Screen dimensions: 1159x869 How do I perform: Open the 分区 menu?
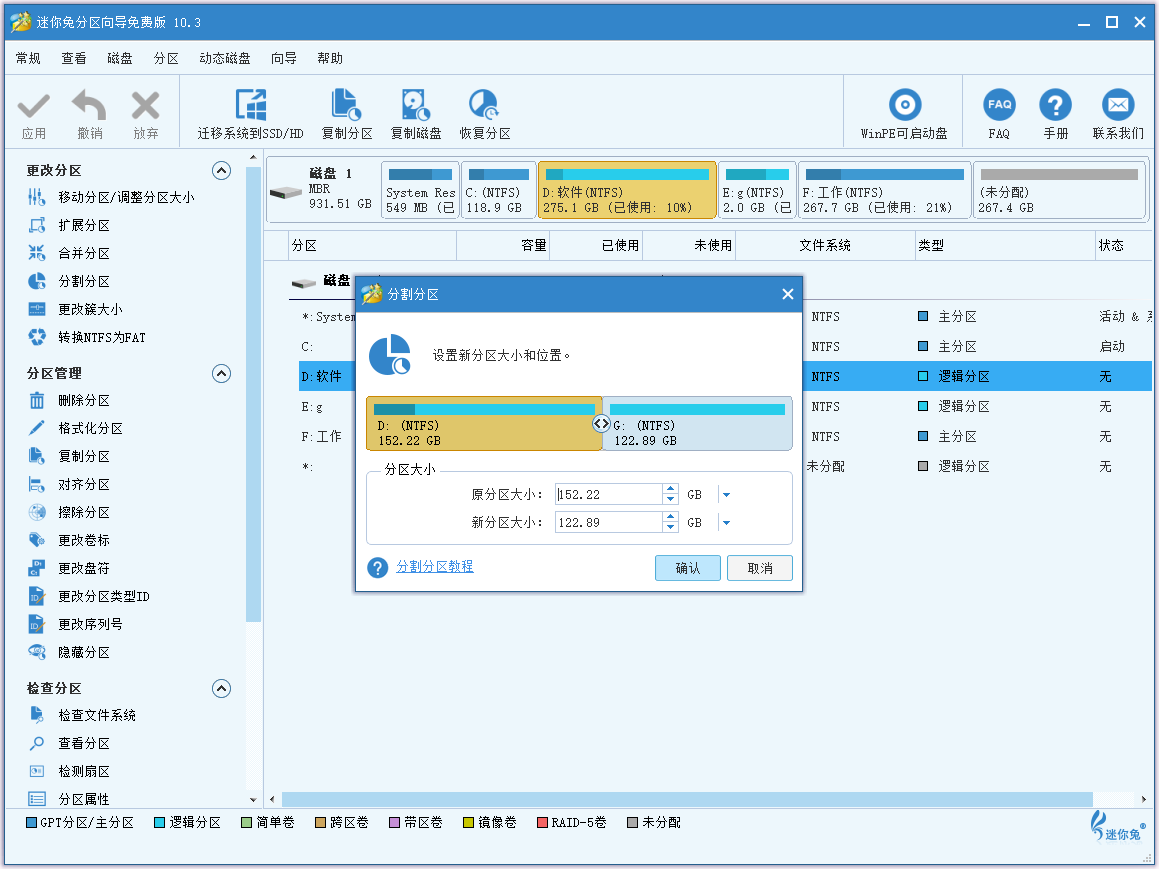[166, 58]
